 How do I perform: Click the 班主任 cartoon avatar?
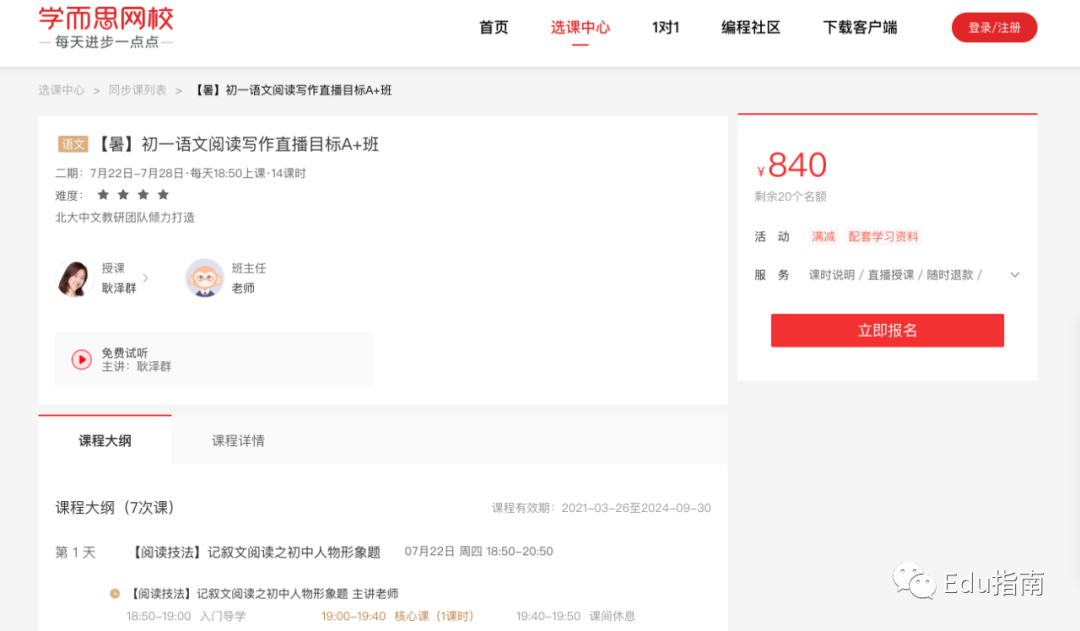[x=205, y=278]
